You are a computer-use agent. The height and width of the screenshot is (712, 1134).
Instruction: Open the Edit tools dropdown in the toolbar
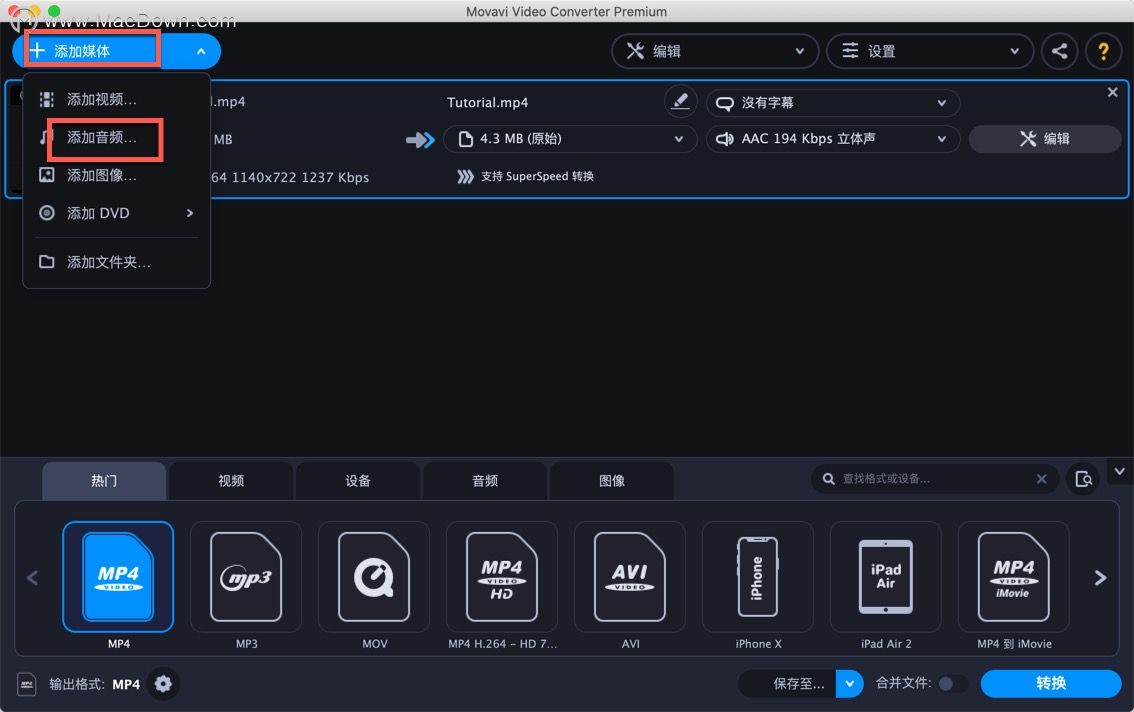click(715, 51)
